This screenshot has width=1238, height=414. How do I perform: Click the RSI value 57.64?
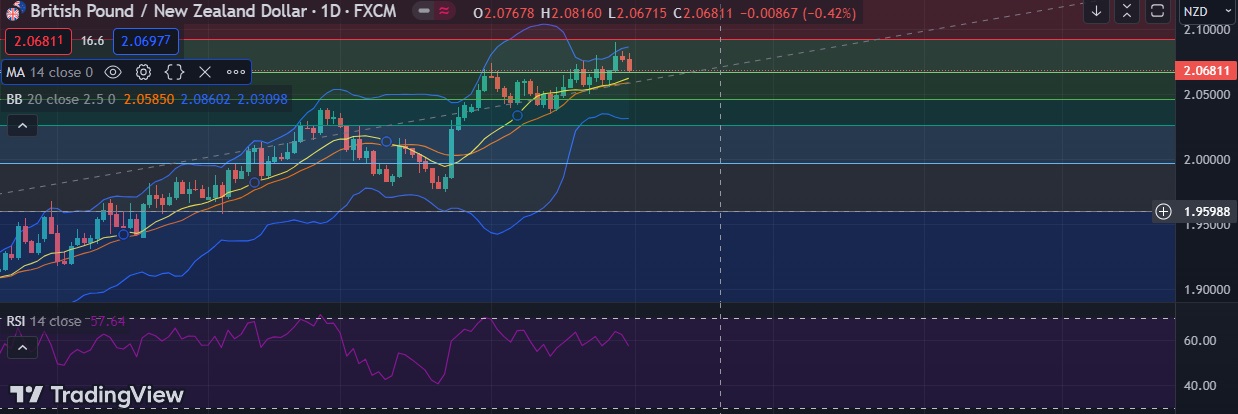[x=107, y=321]
